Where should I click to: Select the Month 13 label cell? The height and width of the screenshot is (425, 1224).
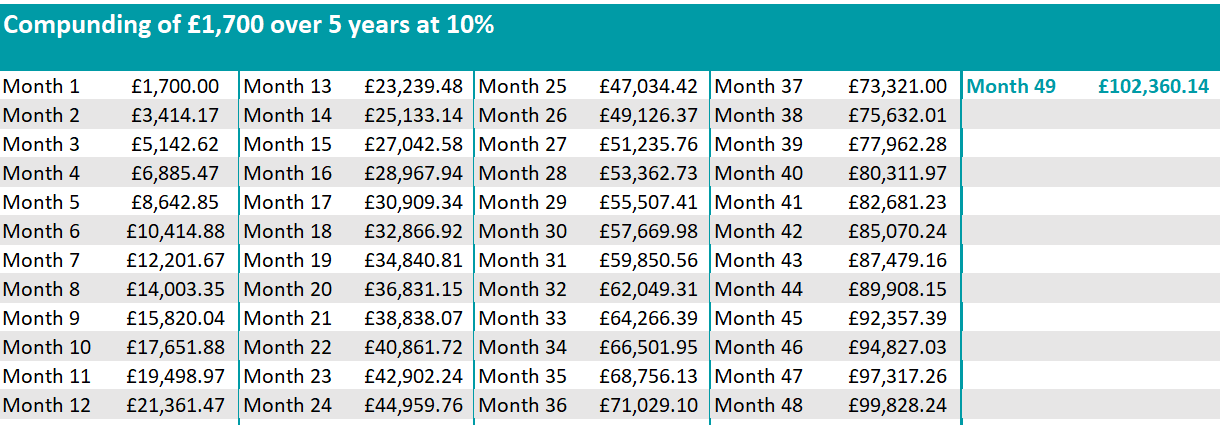coord(287,86)
